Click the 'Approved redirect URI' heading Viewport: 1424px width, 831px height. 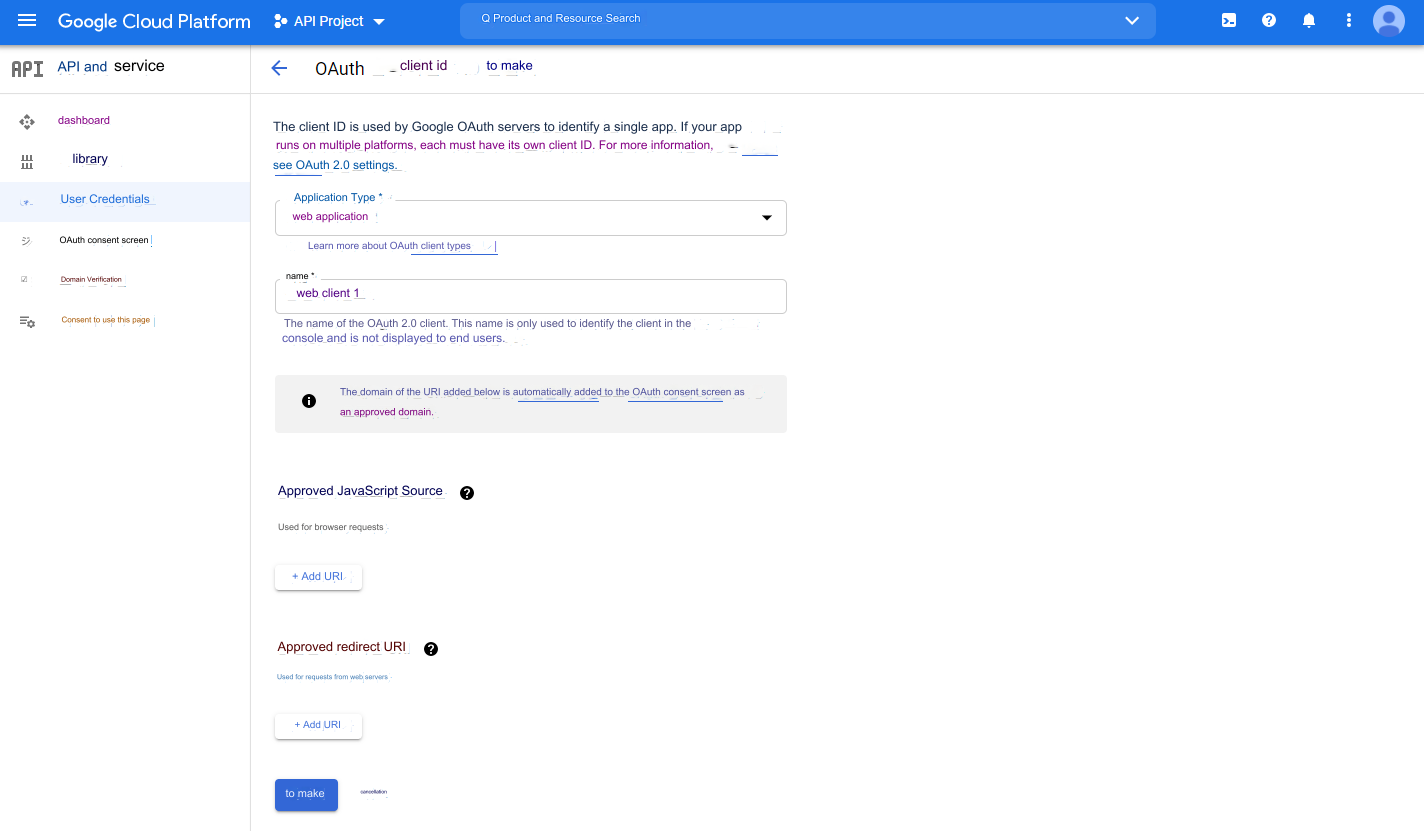click(x=342, y=647)
